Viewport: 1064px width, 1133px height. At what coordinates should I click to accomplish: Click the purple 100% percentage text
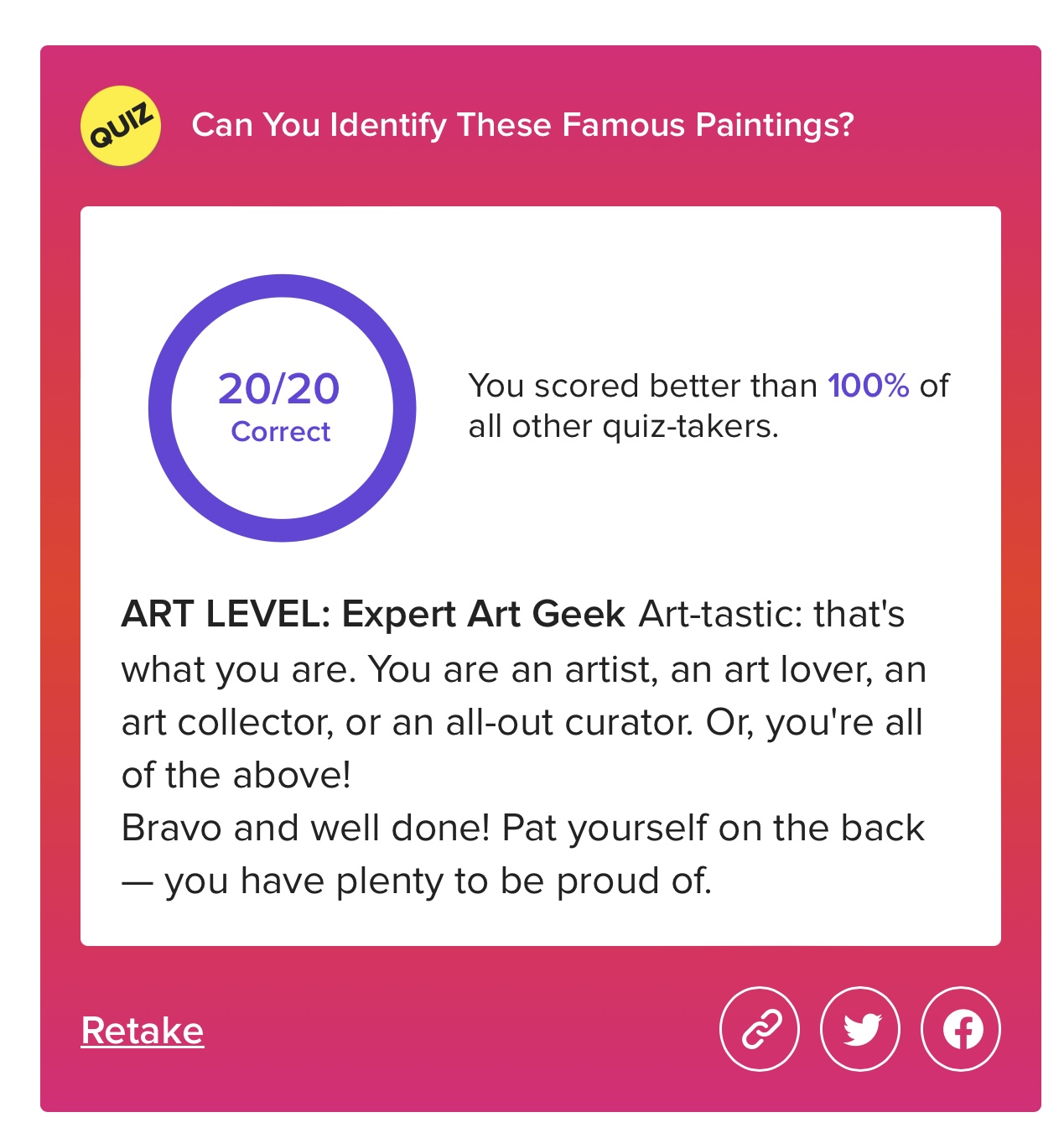tap(869, 386)
